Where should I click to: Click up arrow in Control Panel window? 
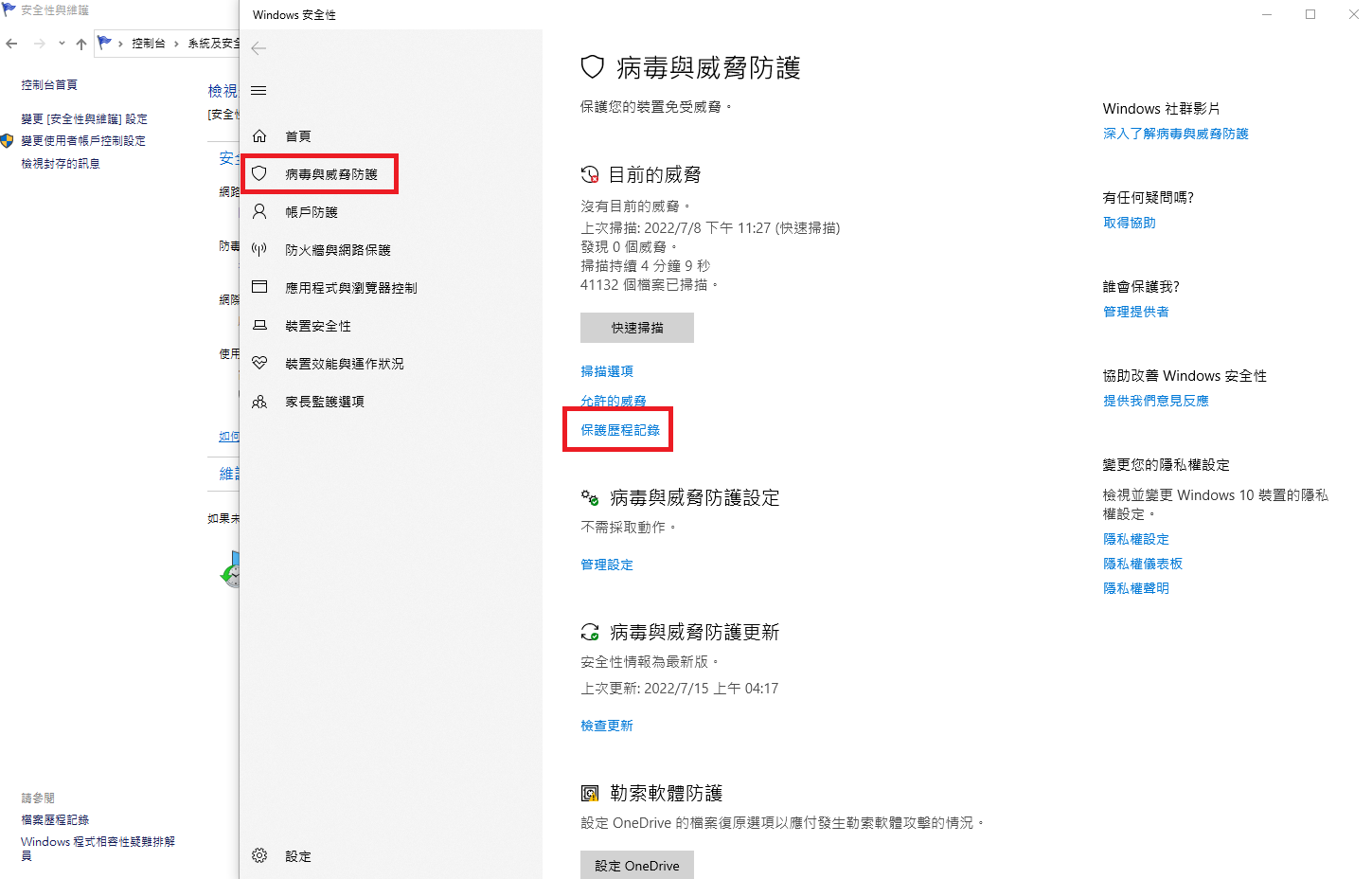click(x=81, y=44)
